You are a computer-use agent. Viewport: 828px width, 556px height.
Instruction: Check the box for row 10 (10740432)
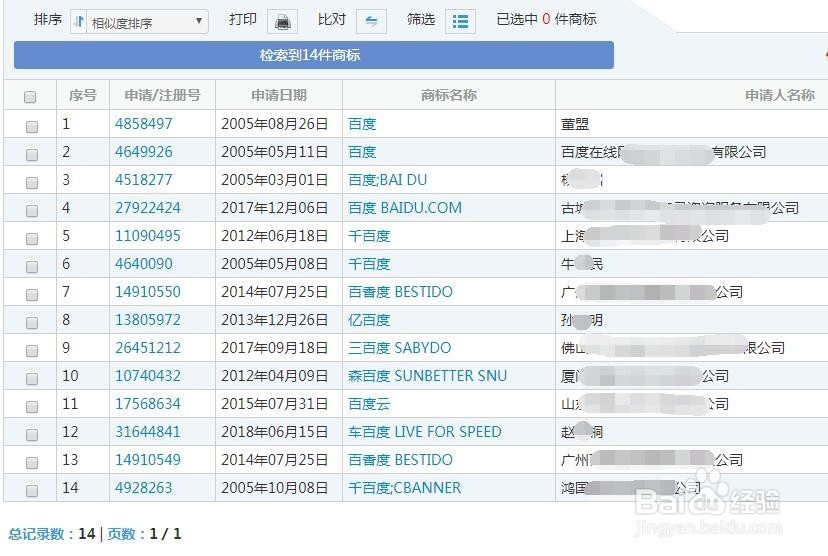click(x=32, y=378)
